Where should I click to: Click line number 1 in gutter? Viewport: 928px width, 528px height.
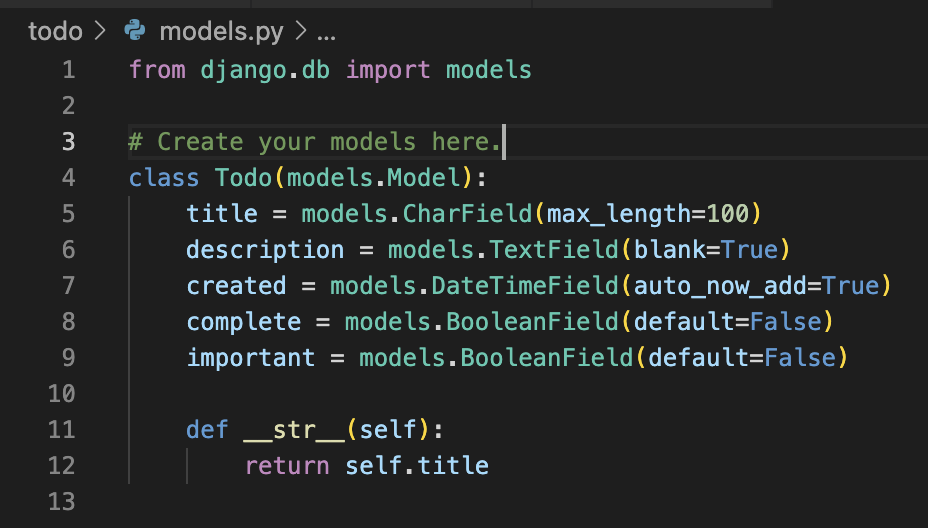click(x=69, y=70)
